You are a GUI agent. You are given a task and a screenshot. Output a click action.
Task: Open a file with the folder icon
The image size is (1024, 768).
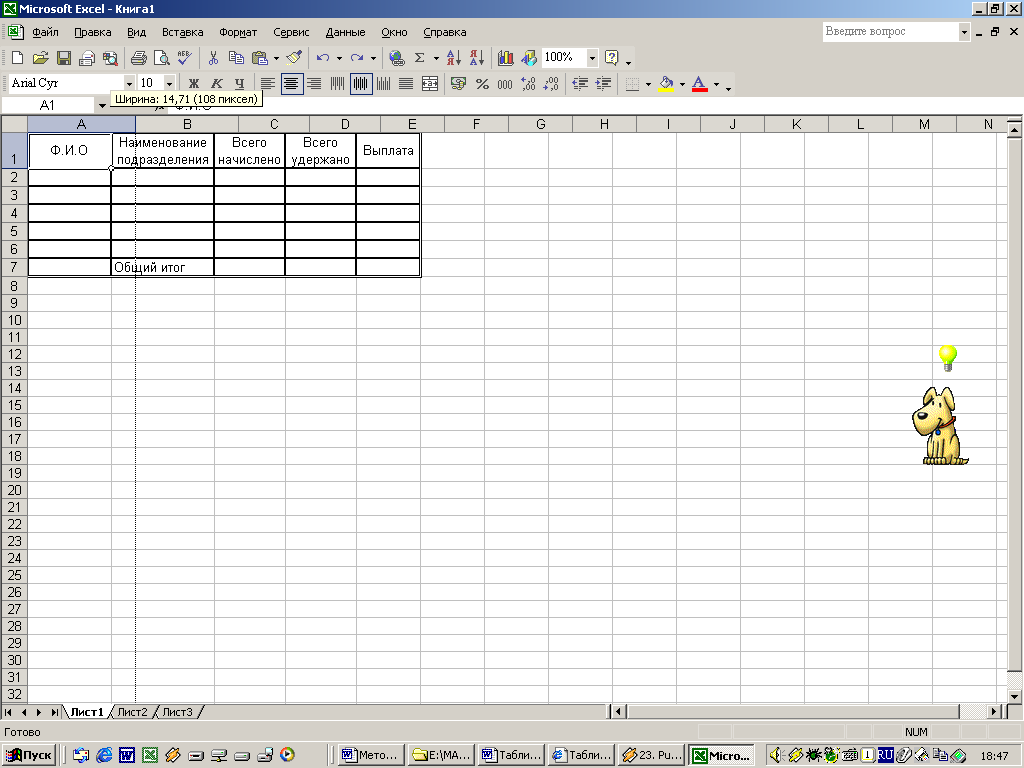pyautogui.click(x=40, y=58)
